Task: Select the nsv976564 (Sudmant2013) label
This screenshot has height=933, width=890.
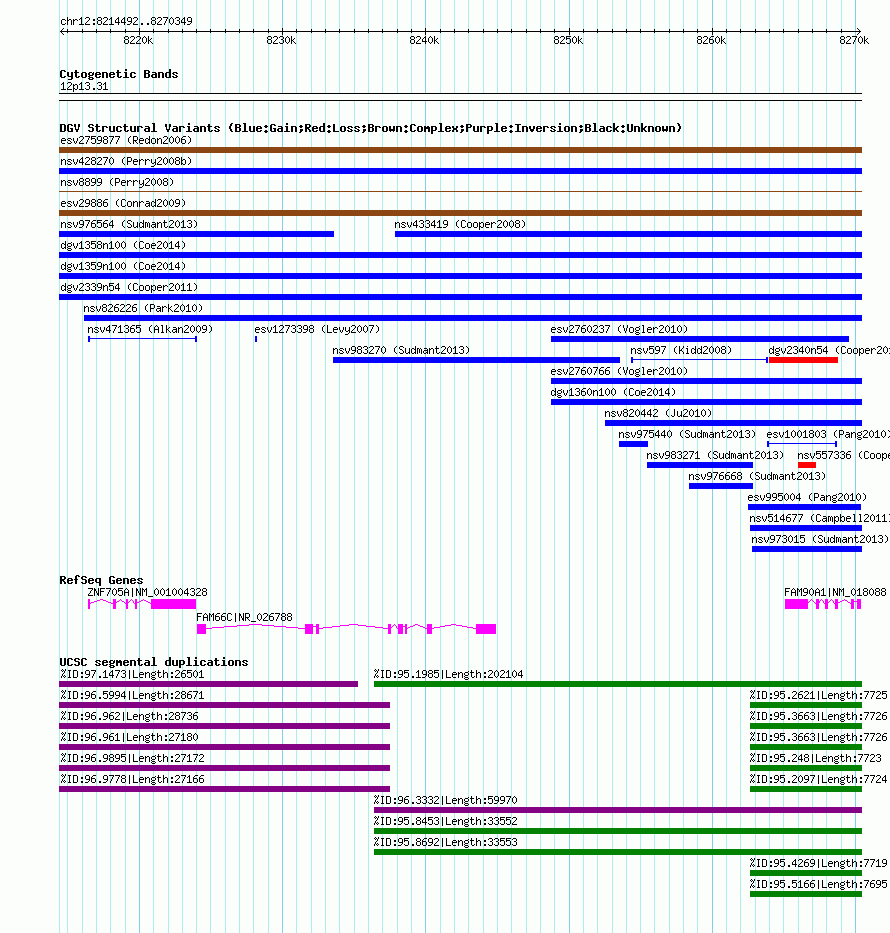Action: click(x=129, y=224)
